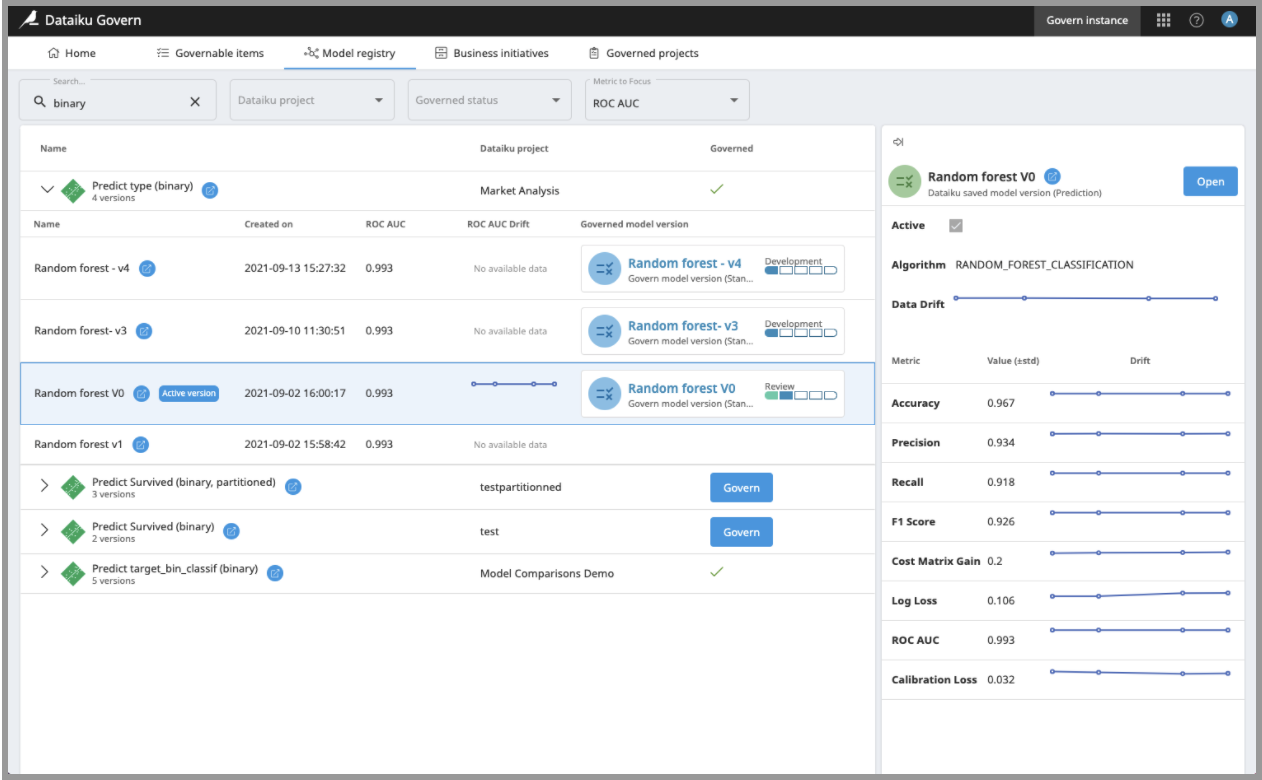Open external link for Predict type (binary)
This screenshot has width=1262, height=780.
click(x=210, y=190)
